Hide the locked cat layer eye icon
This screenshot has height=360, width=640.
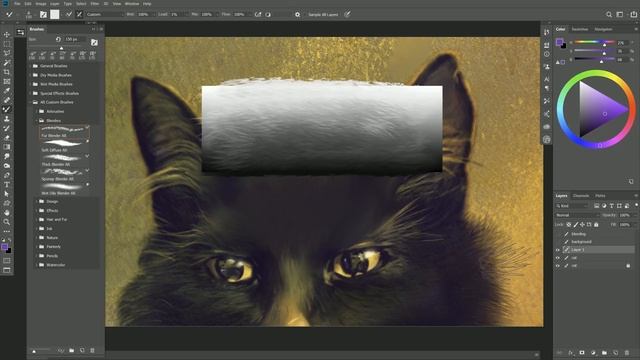pyautogui.click(x=558, y=266)
